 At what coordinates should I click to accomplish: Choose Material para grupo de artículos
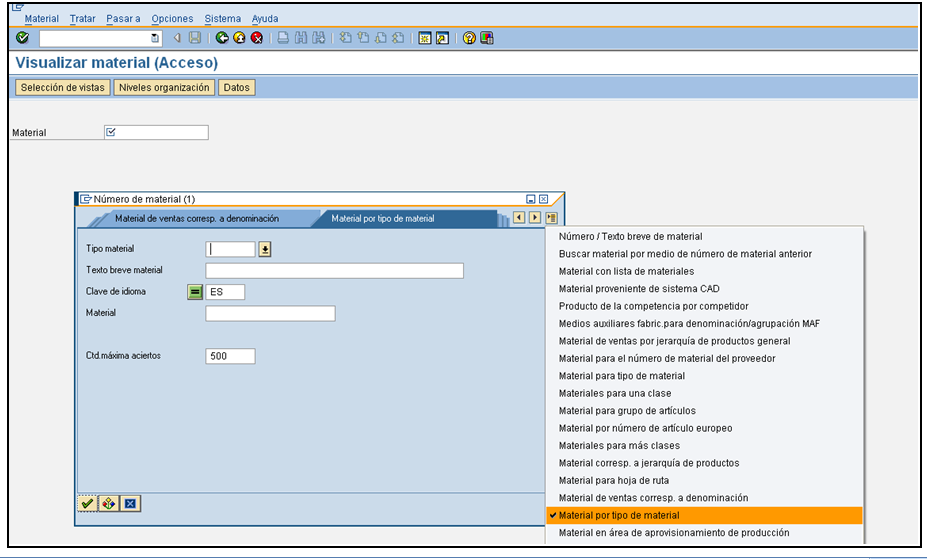coord(704,411)
